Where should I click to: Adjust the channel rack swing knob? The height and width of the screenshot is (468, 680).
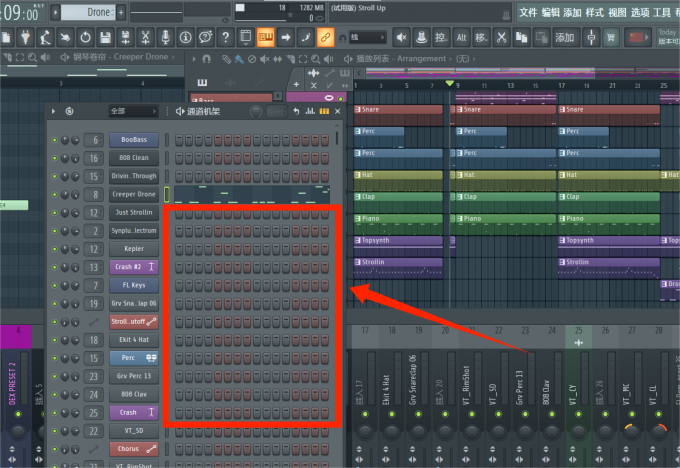[258, 111]
